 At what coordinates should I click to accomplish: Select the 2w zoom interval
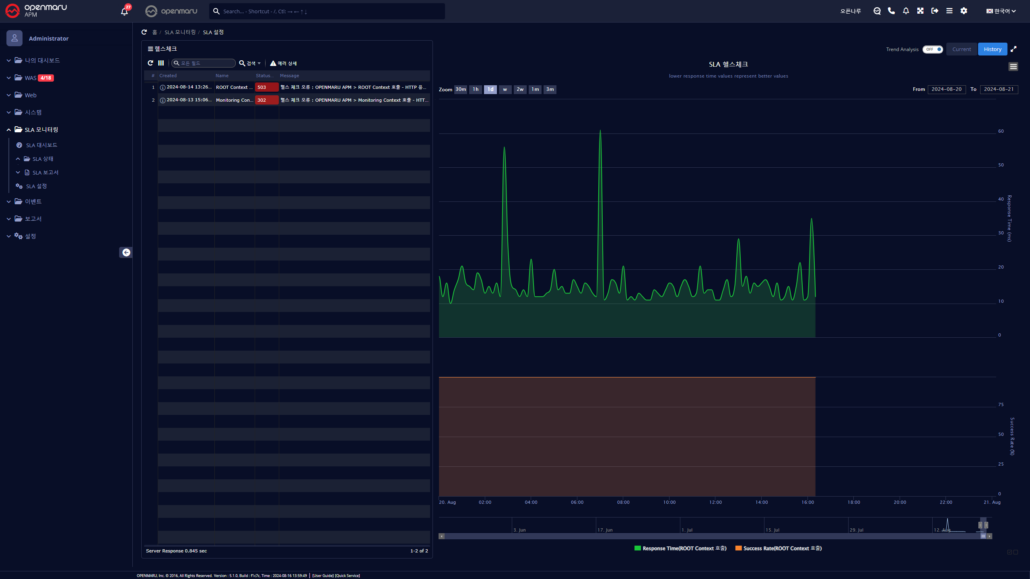(x=518, y=89)
